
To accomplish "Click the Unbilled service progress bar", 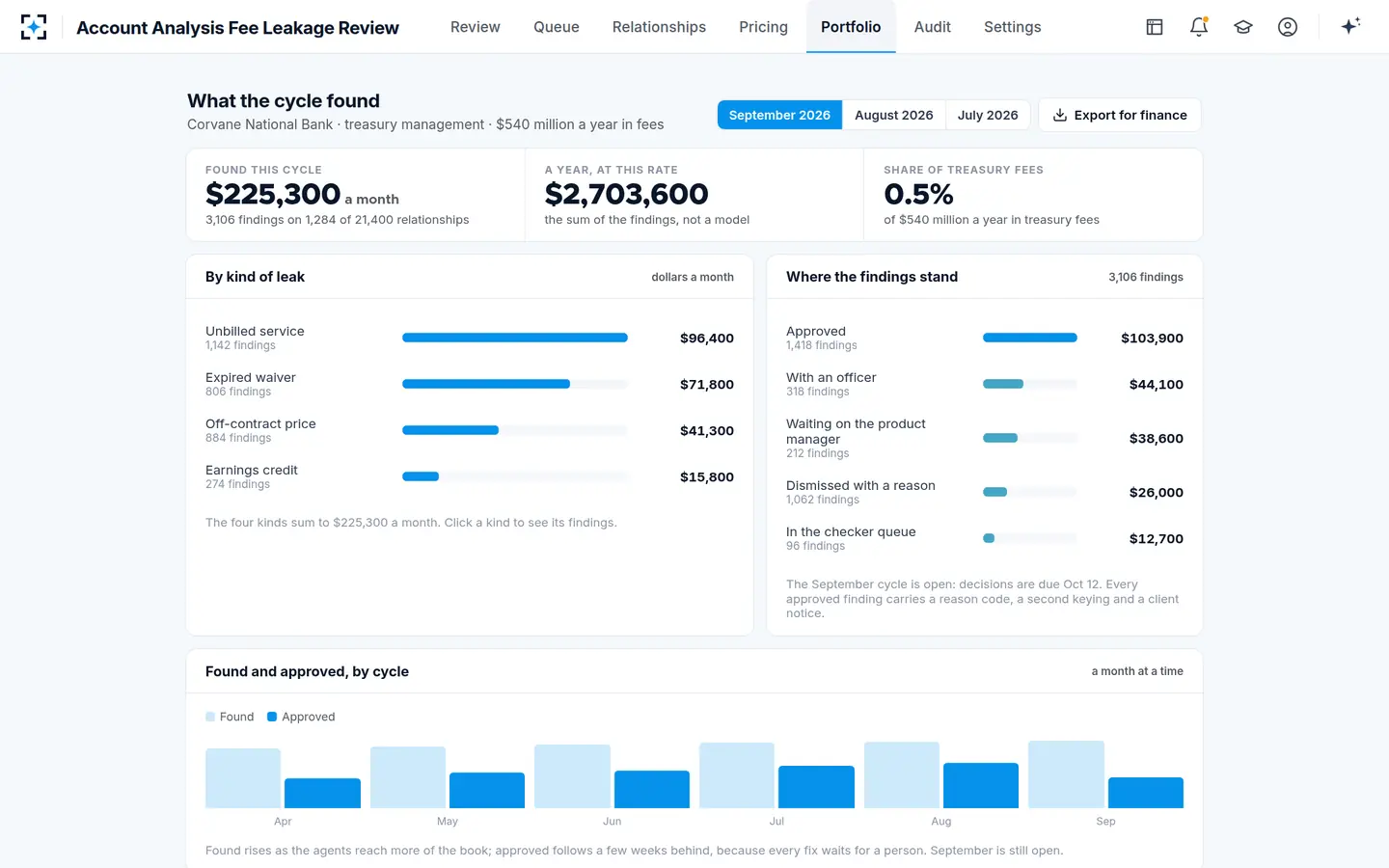I will (515, 338).
